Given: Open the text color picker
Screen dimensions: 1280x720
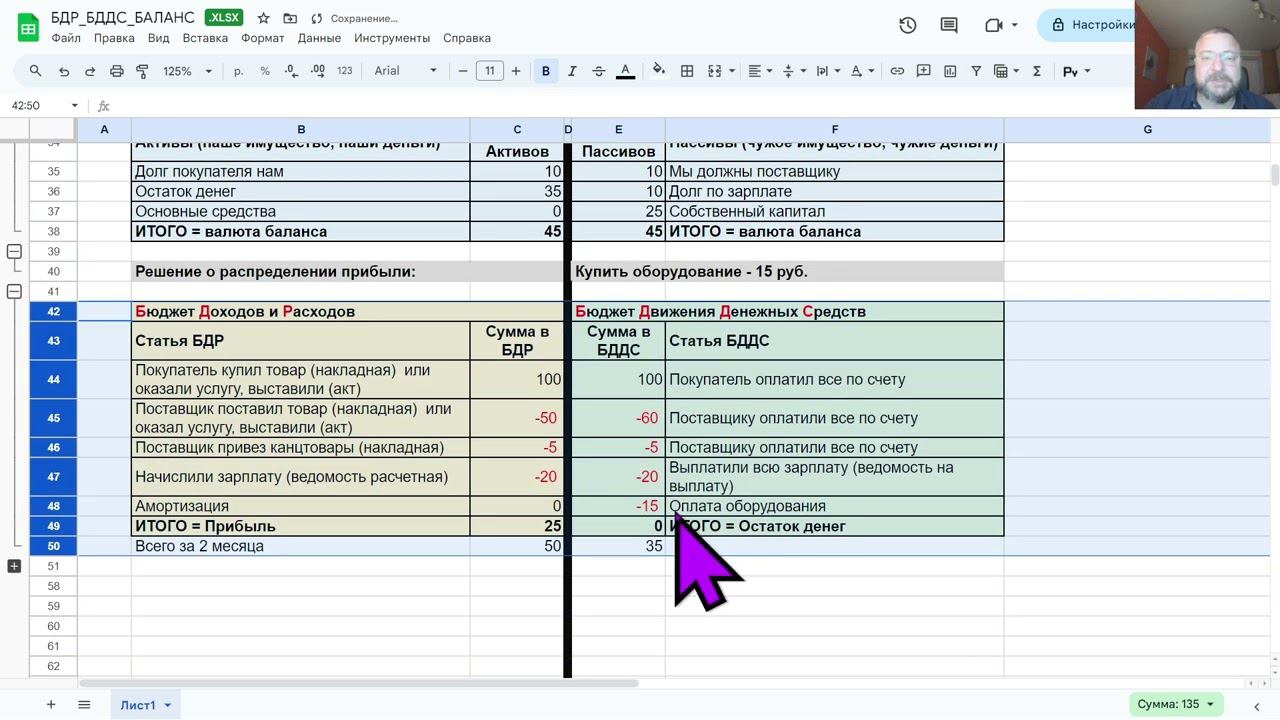Looking at the screenshot, I should (625, 71).
